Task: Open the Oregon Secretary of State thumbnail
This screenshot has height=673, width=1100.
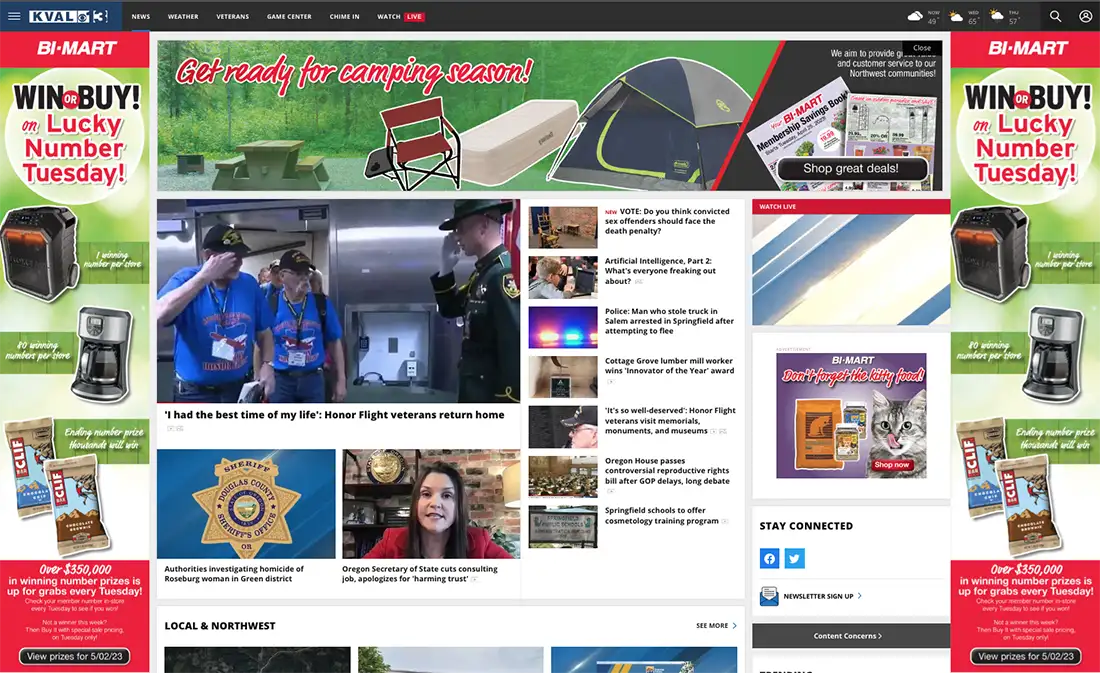Action: [x=431, y=504]
